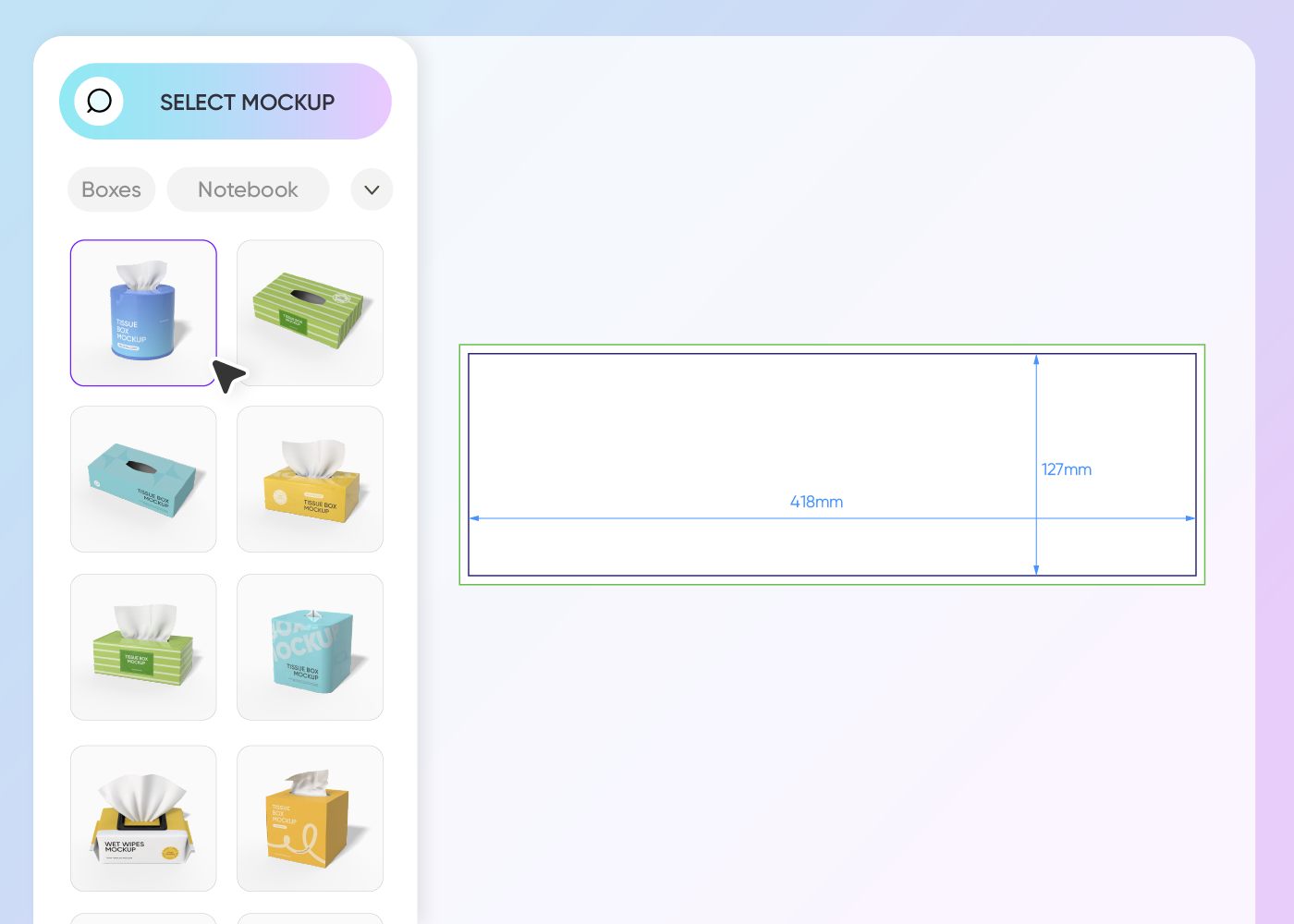
Task: Pick the yellow cube tissue box mockup
Action: tap(310, 818)
